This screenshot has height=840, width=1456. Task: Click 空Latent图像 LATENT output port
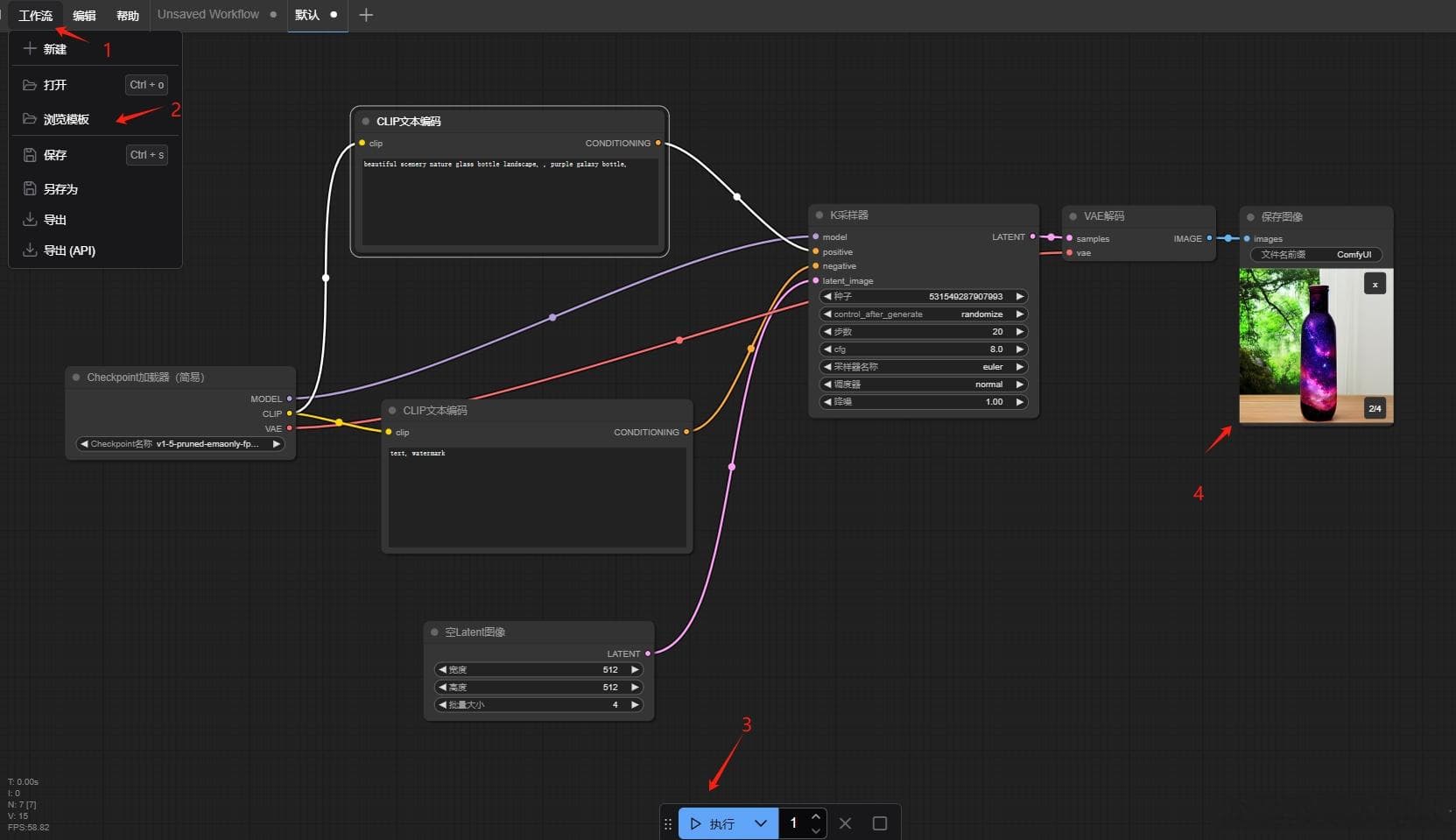point(648,653)
